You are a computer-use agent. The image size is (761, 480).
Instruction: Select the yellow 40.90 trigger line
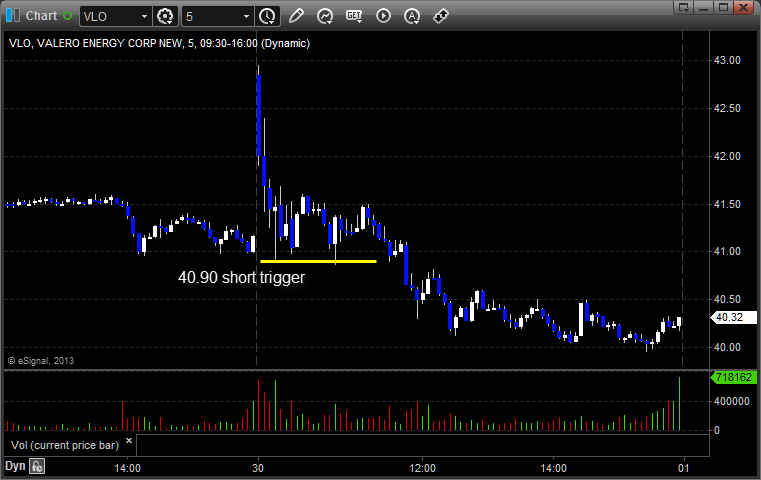click(318, 262)
